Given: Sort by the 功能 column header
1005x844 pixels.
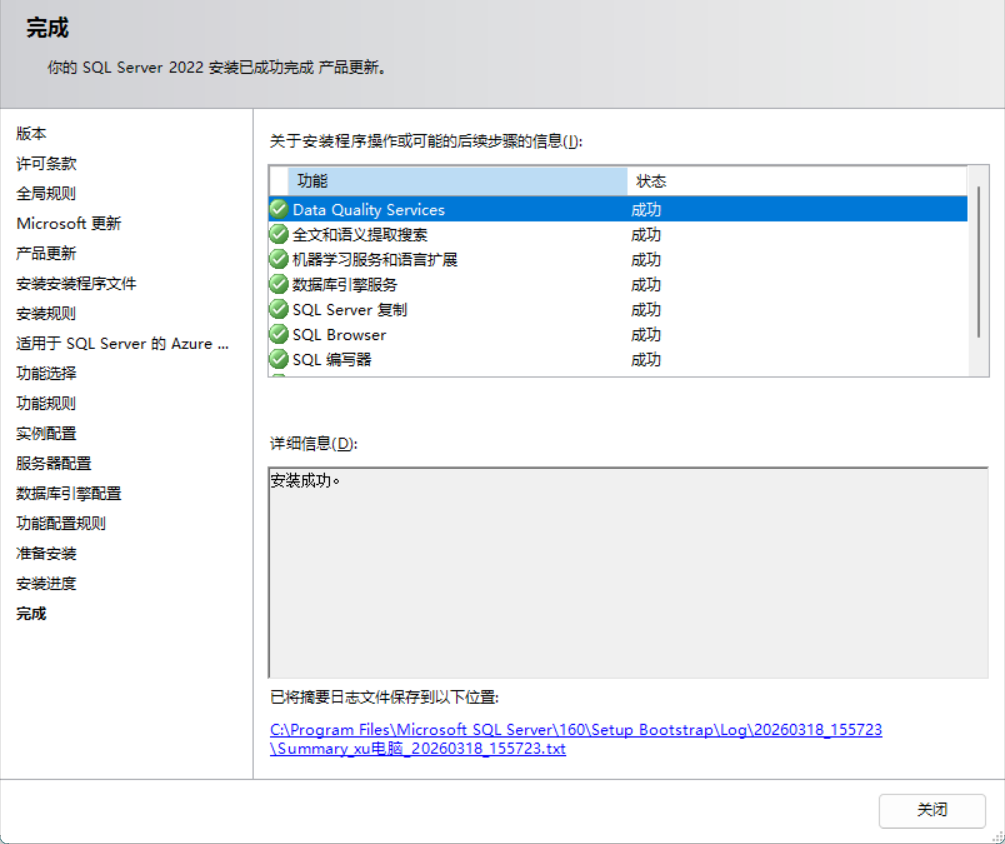Looking at the screenshot, I should (458, 181).
